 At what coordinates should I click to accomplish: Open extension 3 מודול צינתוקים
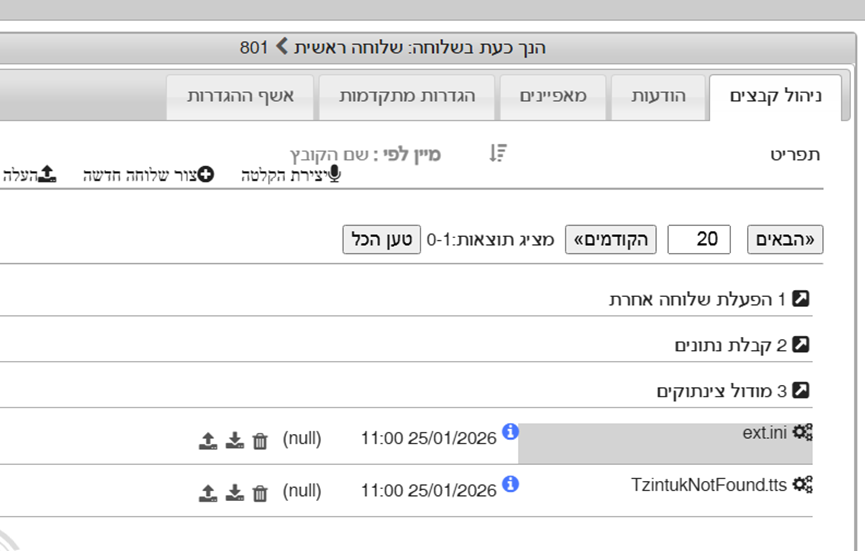click(732, 391)
